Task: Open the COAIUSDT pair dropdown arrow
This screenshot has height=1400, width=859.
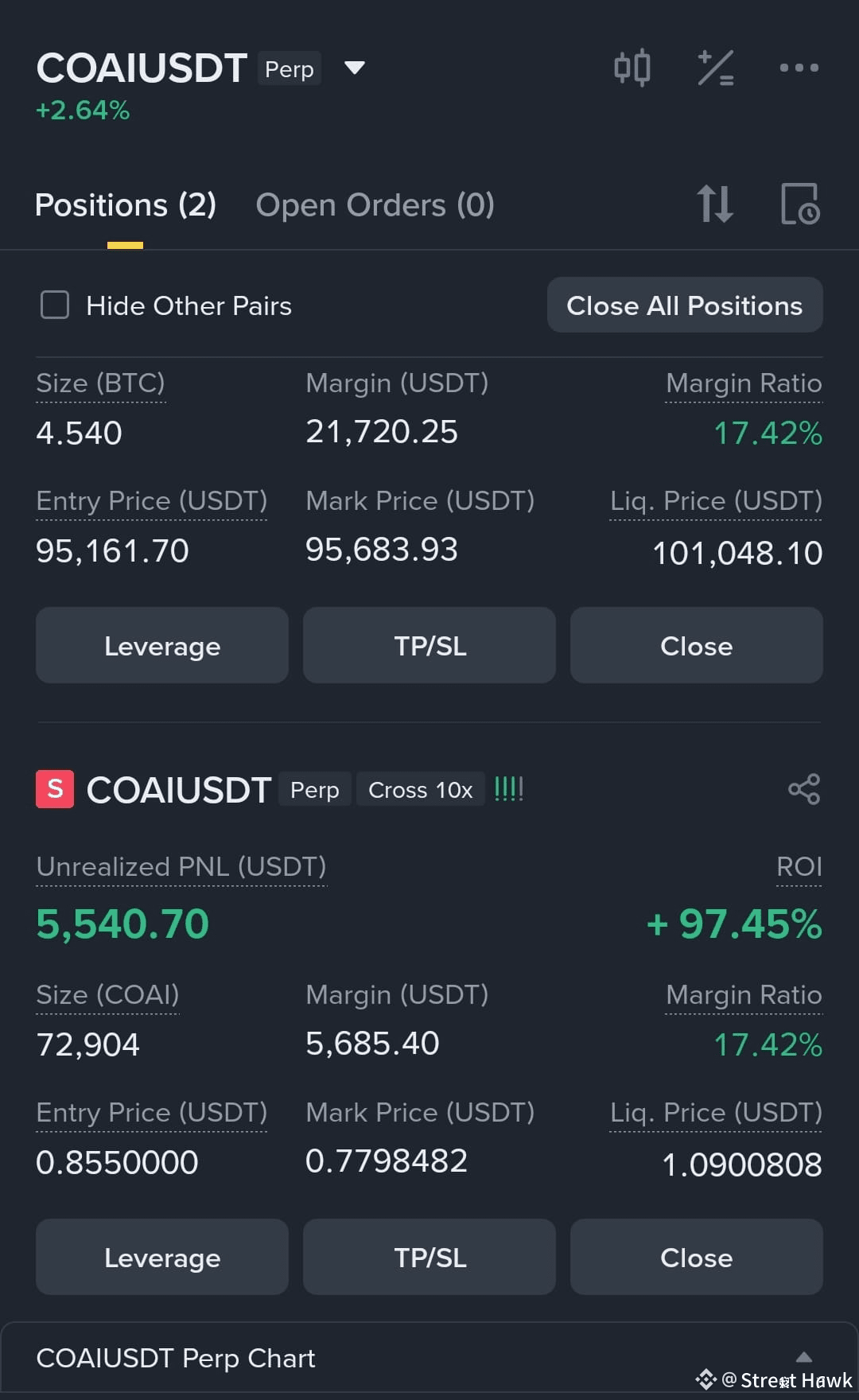Action: [355, 68]
